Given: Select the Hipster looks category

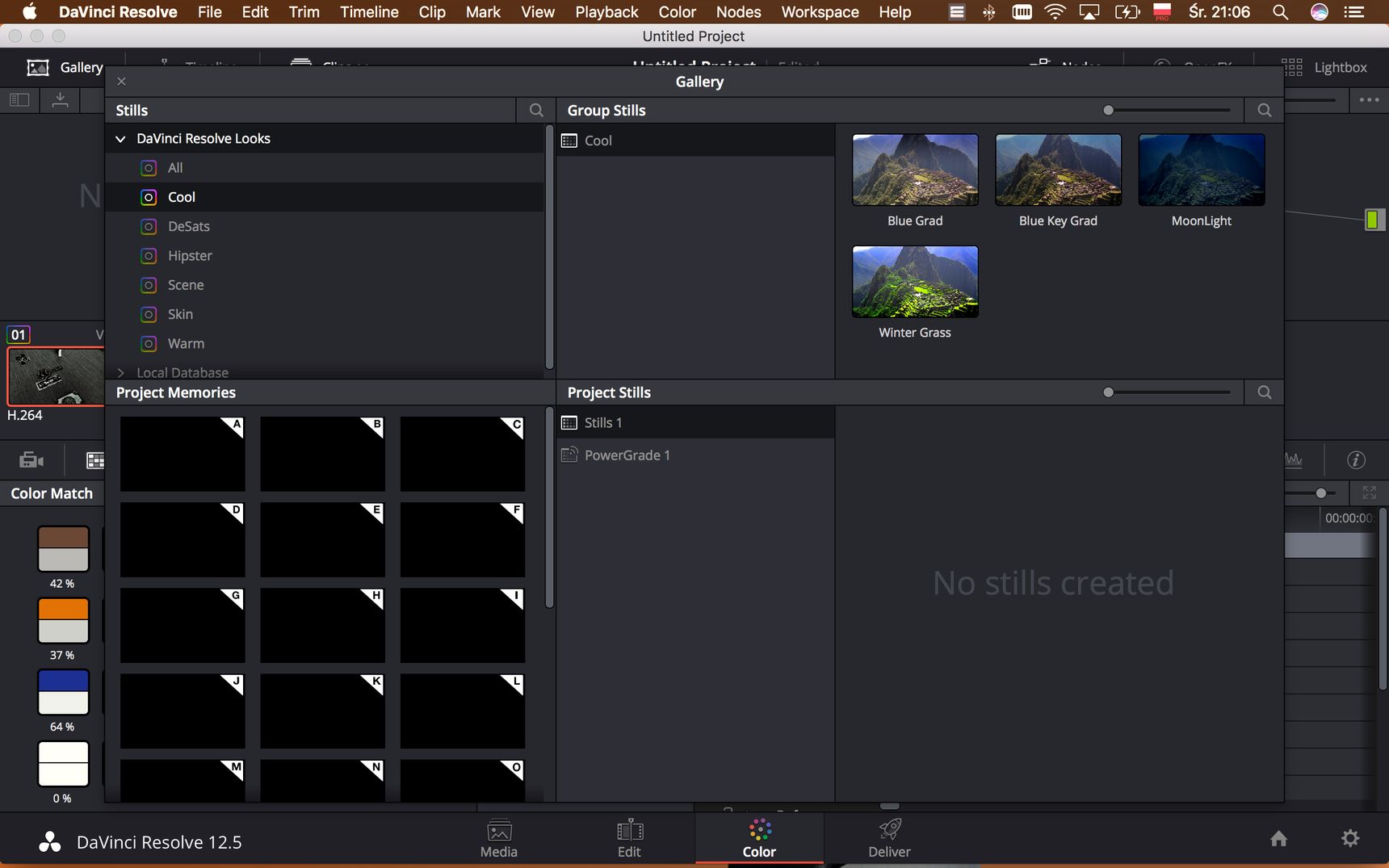Looking at the screenshot, I should 324,256.
